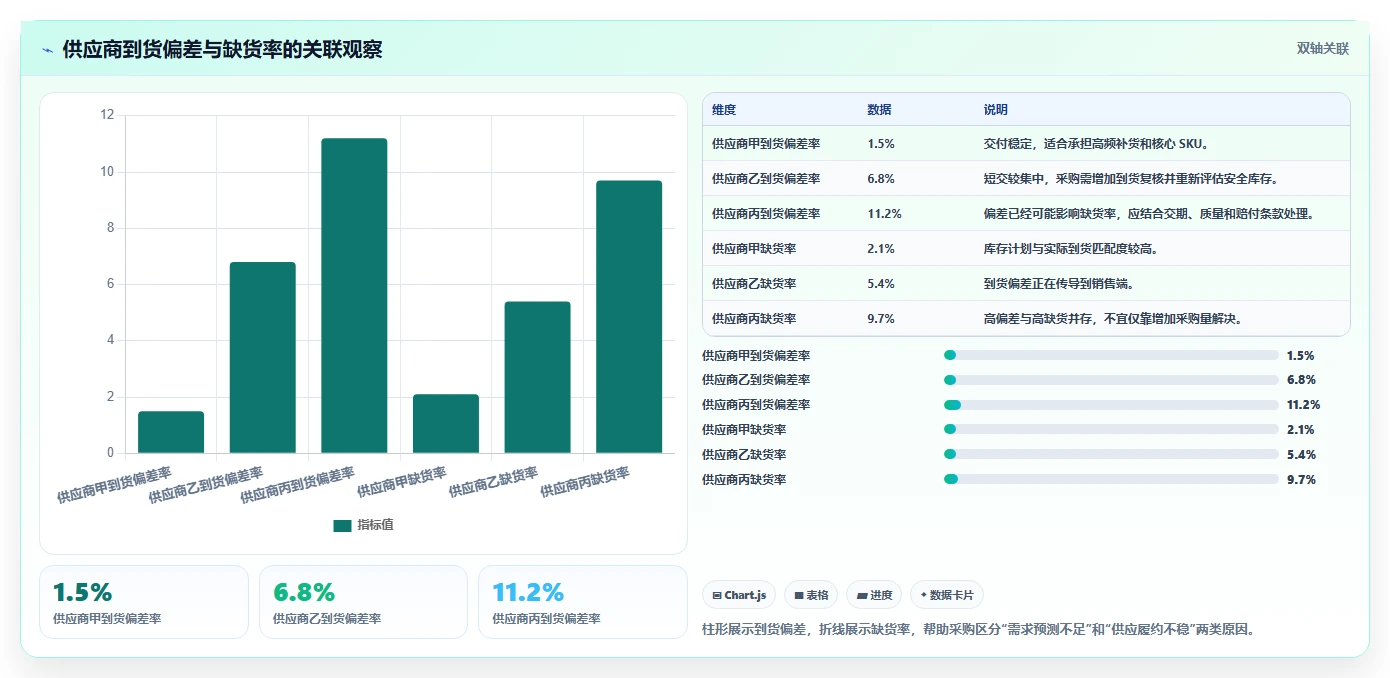Click the table value 11.2%
The width and height of the screenshot is (1390, 678).
(885, 214)
